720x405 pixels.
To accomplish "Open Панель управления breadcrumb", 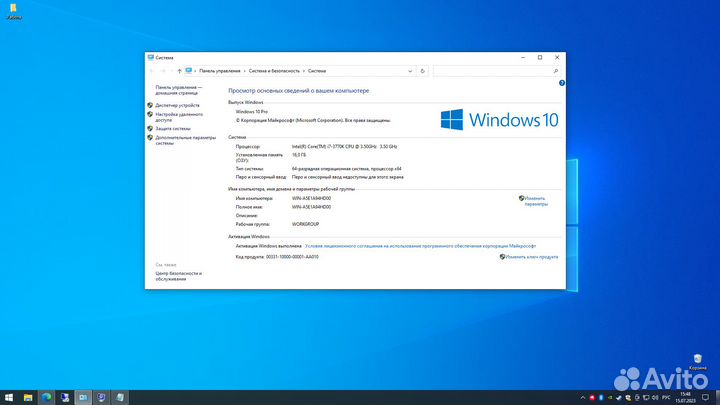I will pyautogui.click(x=219, y=71).
